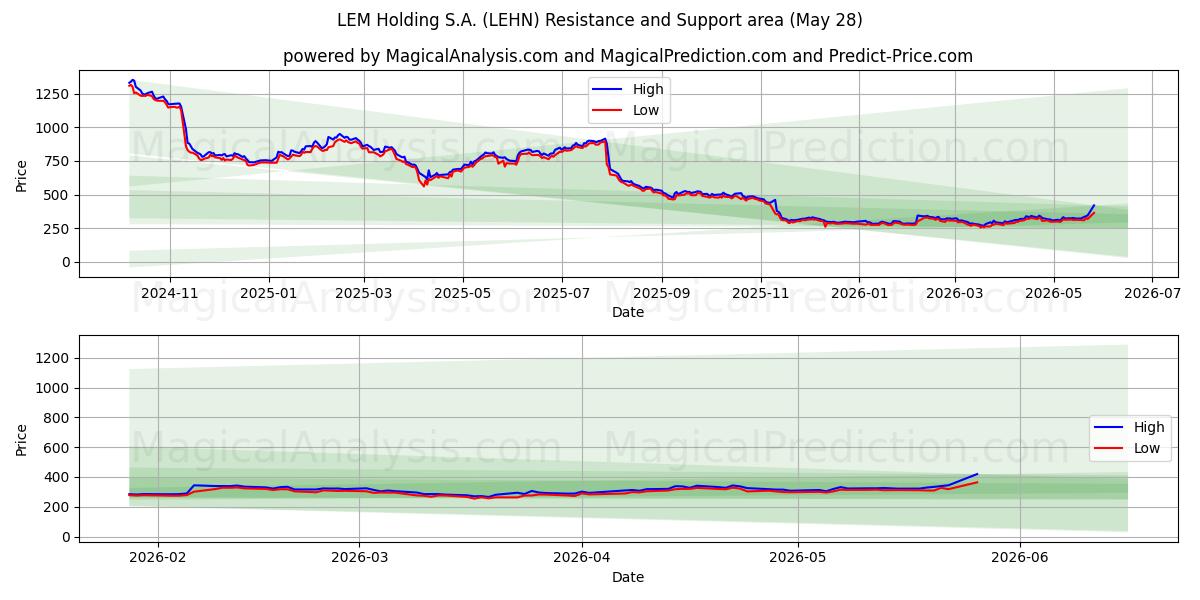
Task: Select 'High' in the bottom chart legend
Action: click(x=1149, y=427)
